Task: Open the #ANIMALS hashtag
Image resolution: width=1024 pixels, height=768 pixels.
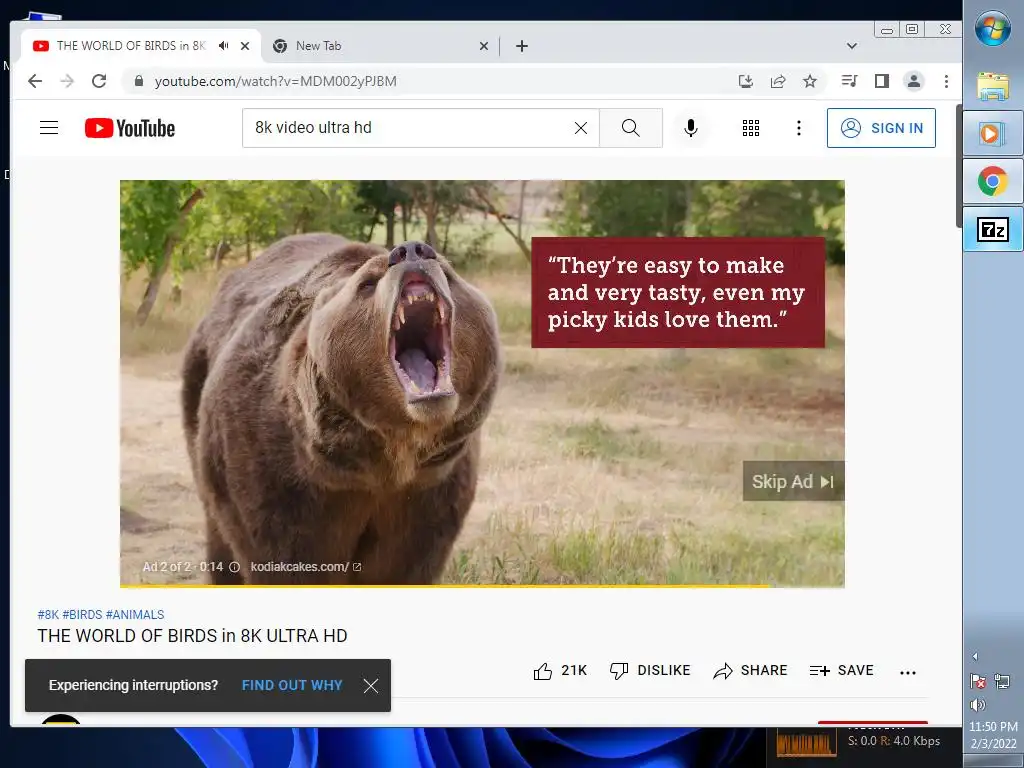Action: (135, 615)
